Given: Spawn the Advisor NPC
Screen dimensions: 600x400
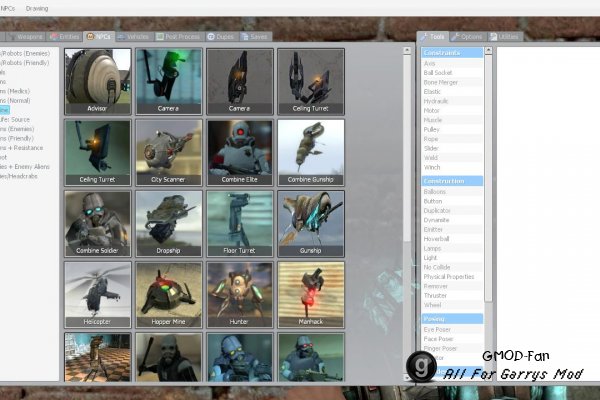Looking at the screenshot, I should 98,82.
